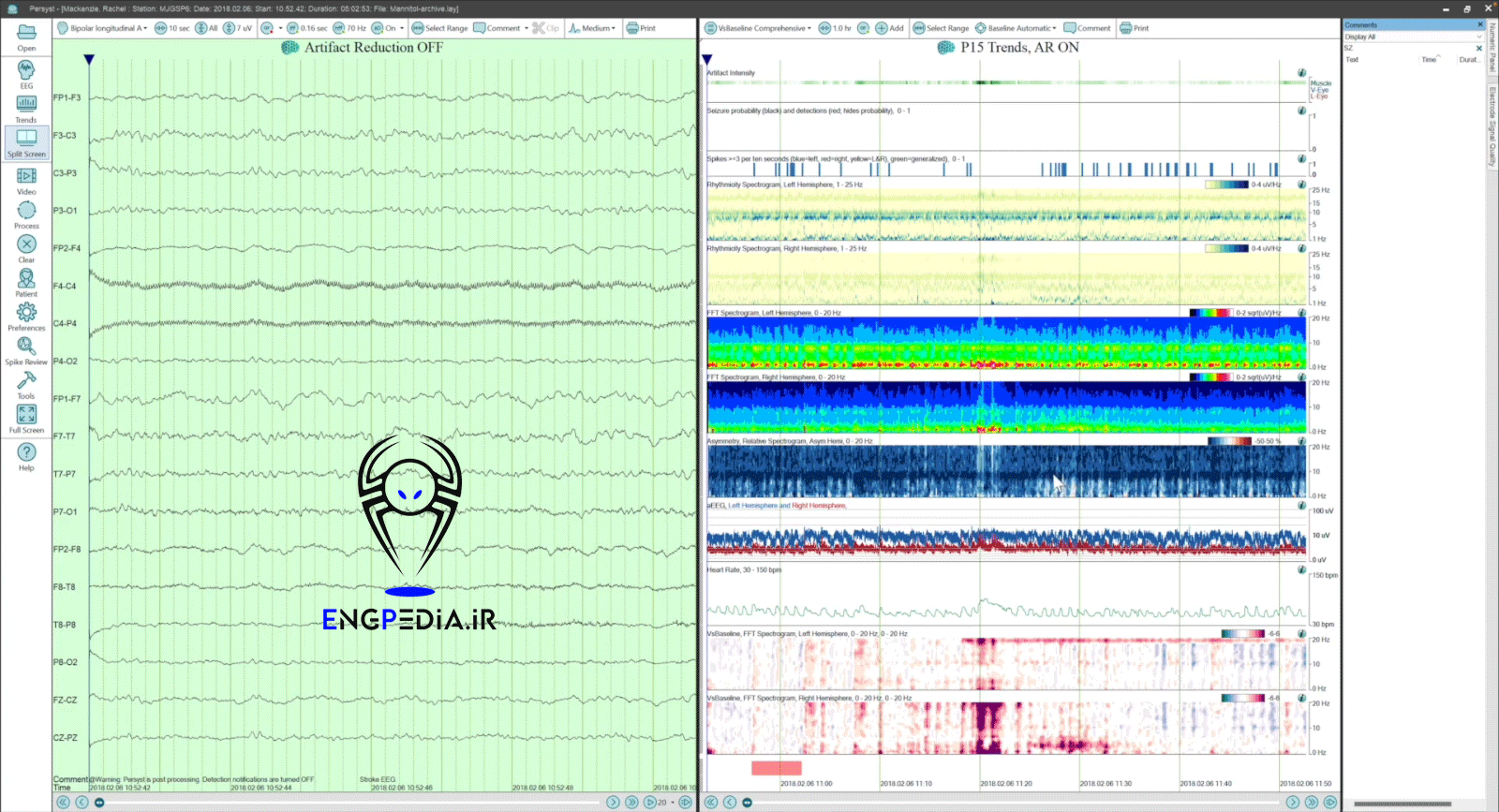Viewport: 1499px width, 812px height.
Task: Click Select Range in EEG toolbar
Action: click(439, 28)
